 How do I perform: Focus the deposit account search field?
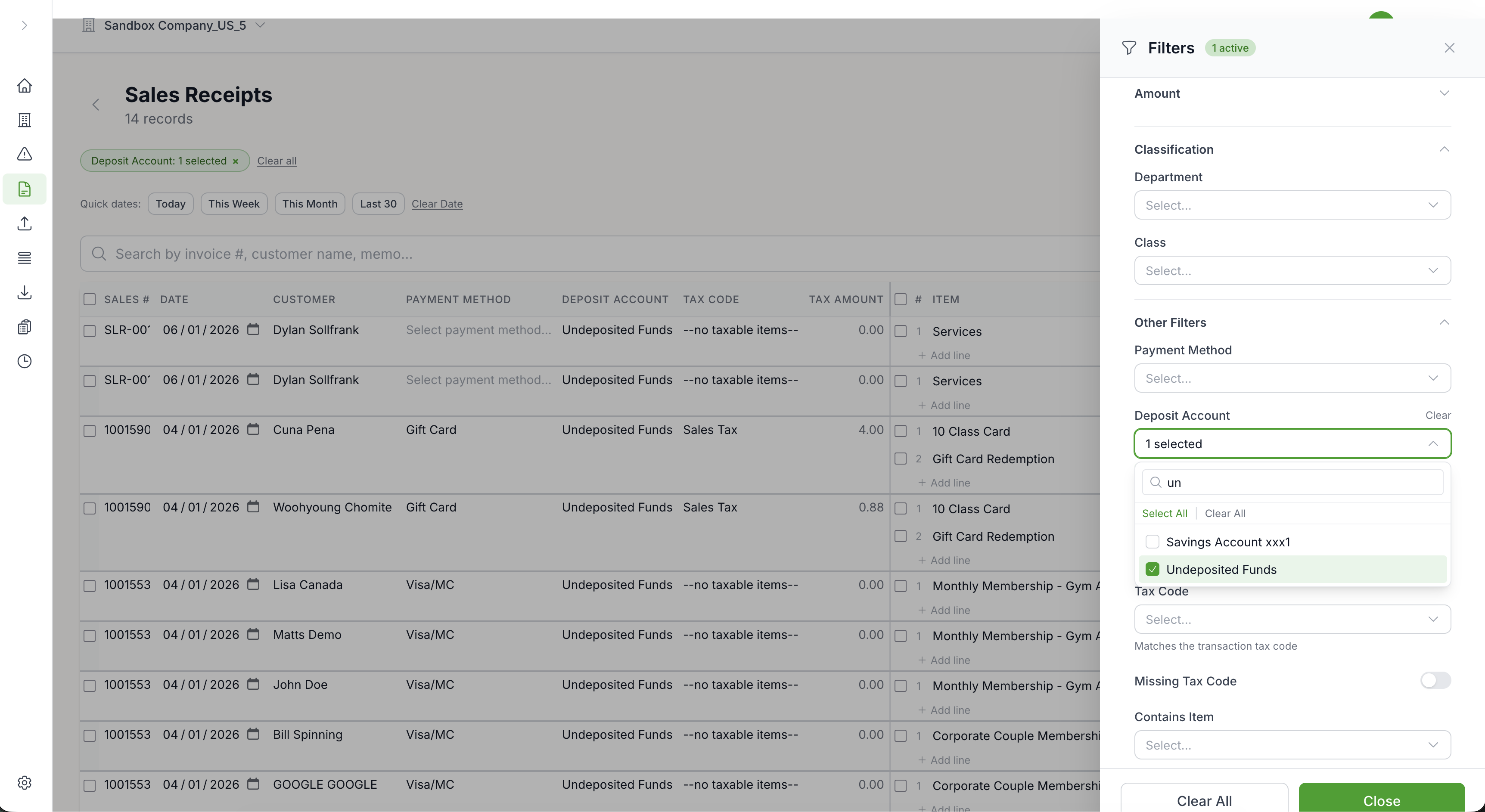1292,482
